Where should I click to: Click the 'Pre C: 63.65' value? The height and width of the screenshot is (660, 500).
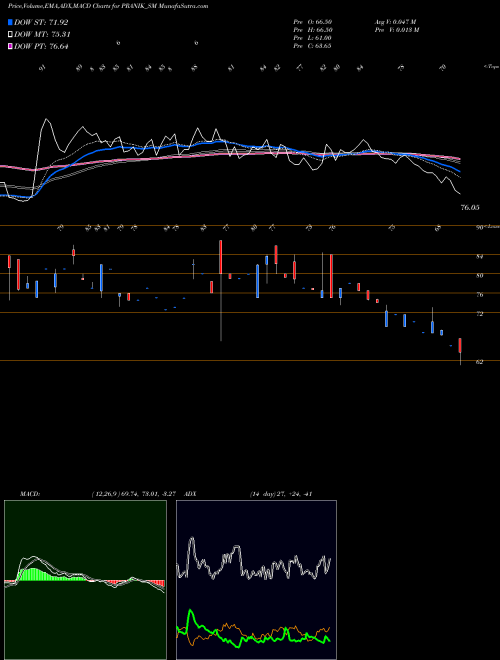pos(312,46)
